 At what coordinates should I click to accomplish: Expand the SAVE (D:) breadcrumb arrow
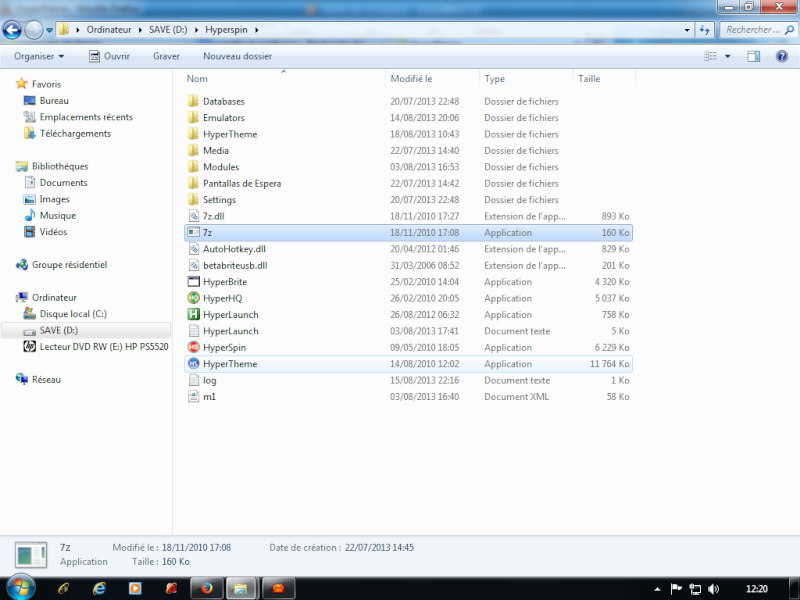click(196, 30)
